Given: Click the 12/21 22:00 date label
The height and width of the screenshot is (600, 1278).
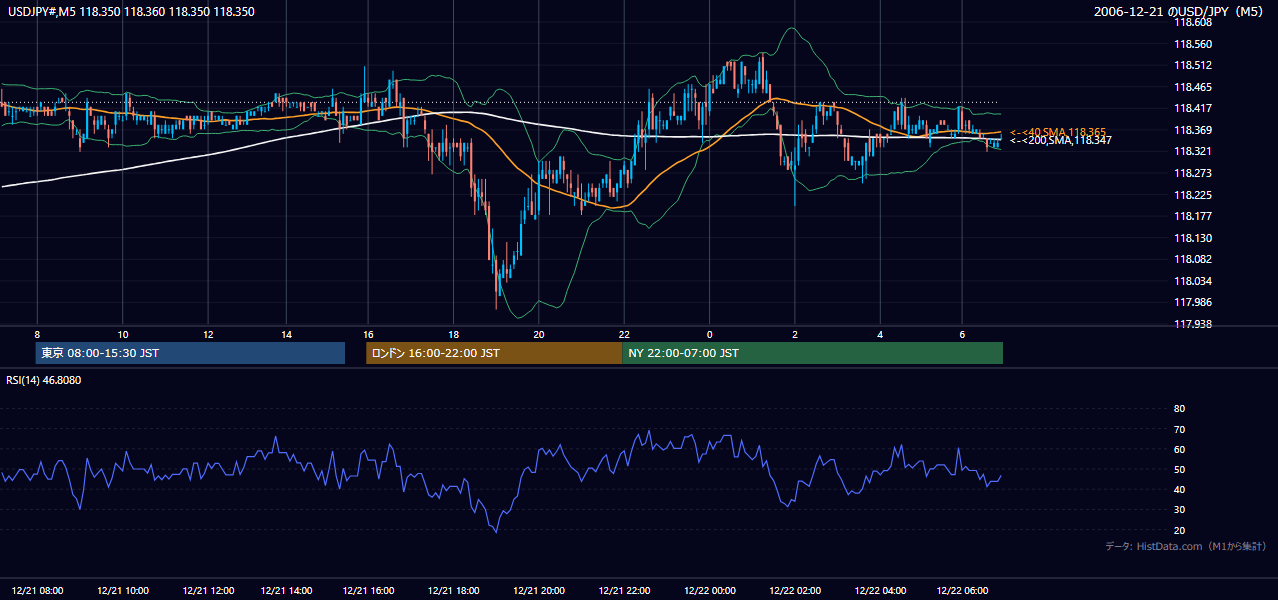Looking at the screenshot, I should point(623,591).
